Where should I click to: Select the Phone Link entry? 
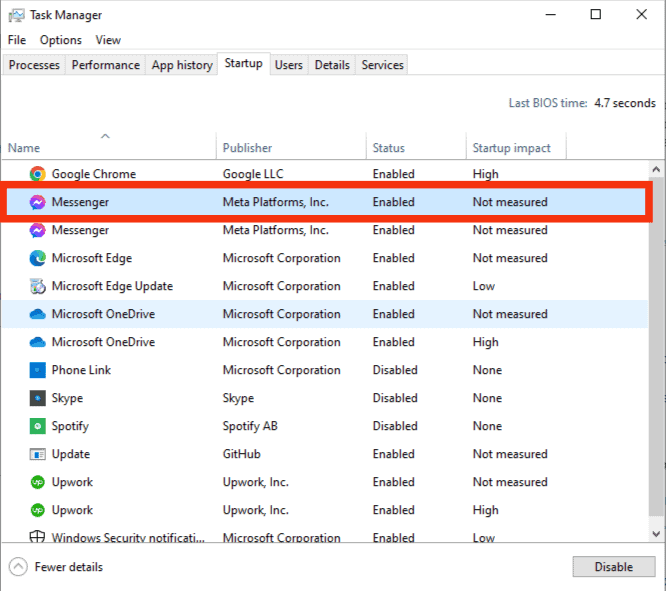coord(81,370)
